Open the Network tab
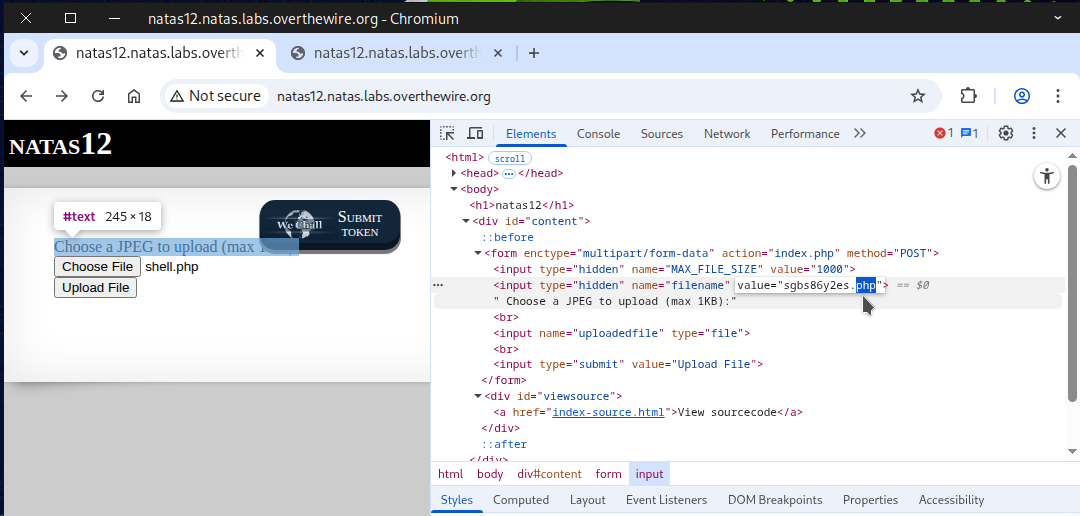This screenshot has height=516, width=1080. (x=726, y=134)
